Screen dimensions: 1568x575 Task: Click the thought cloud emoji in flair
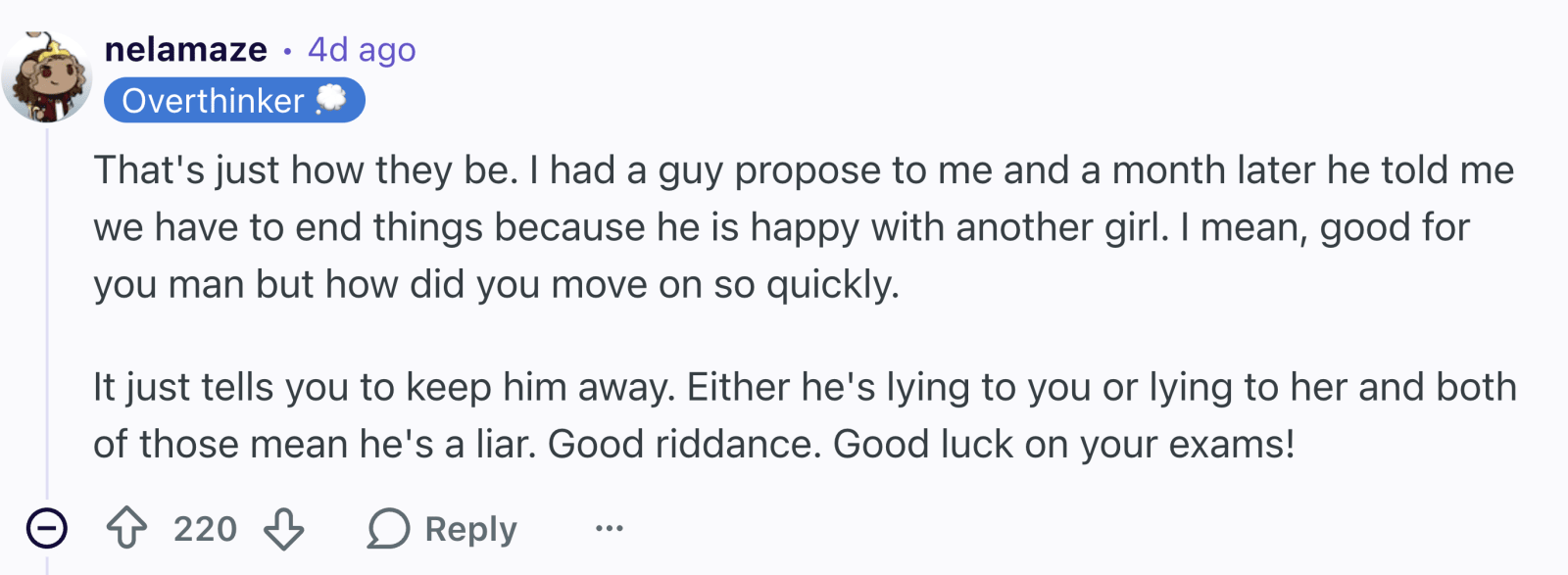click(331, 99)
